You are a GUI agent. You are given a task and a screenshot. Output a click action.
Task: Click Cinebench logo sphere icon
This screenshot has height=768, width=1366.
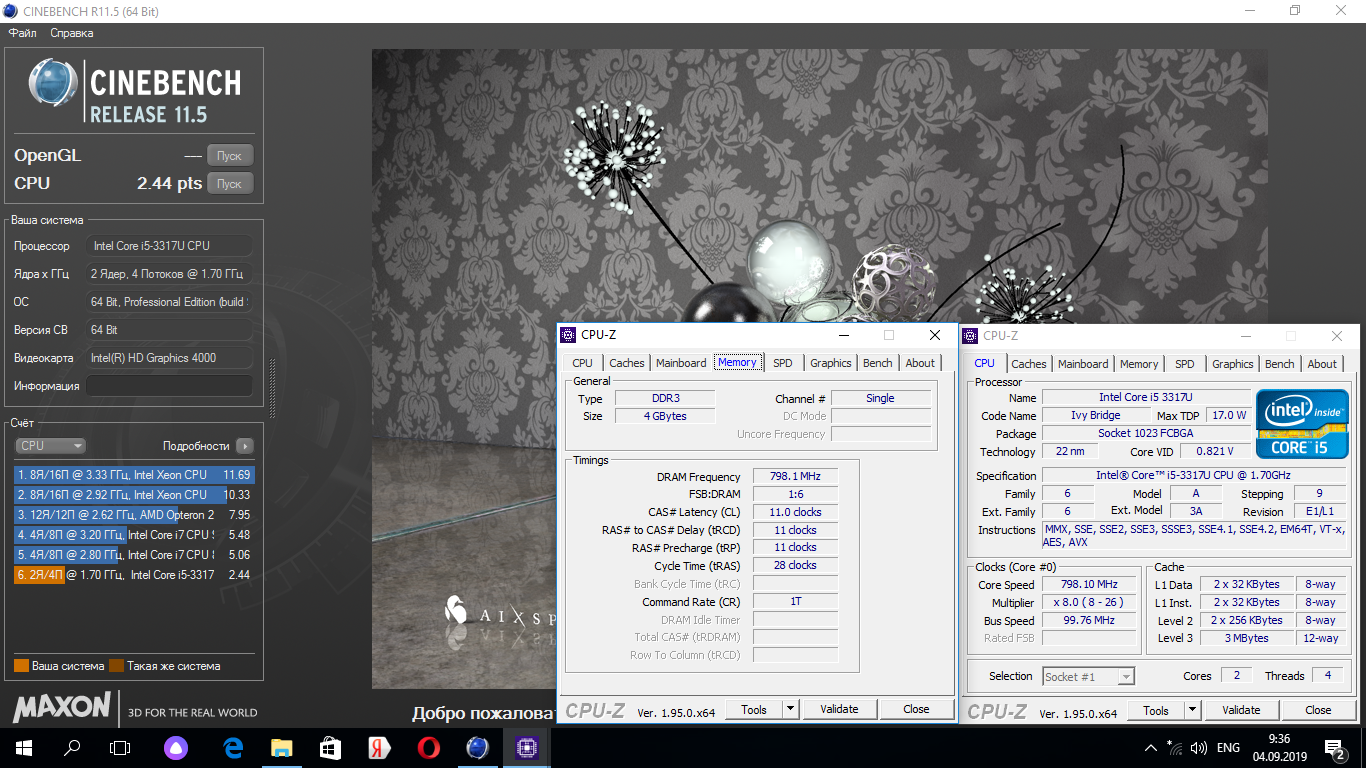[53, 83]
